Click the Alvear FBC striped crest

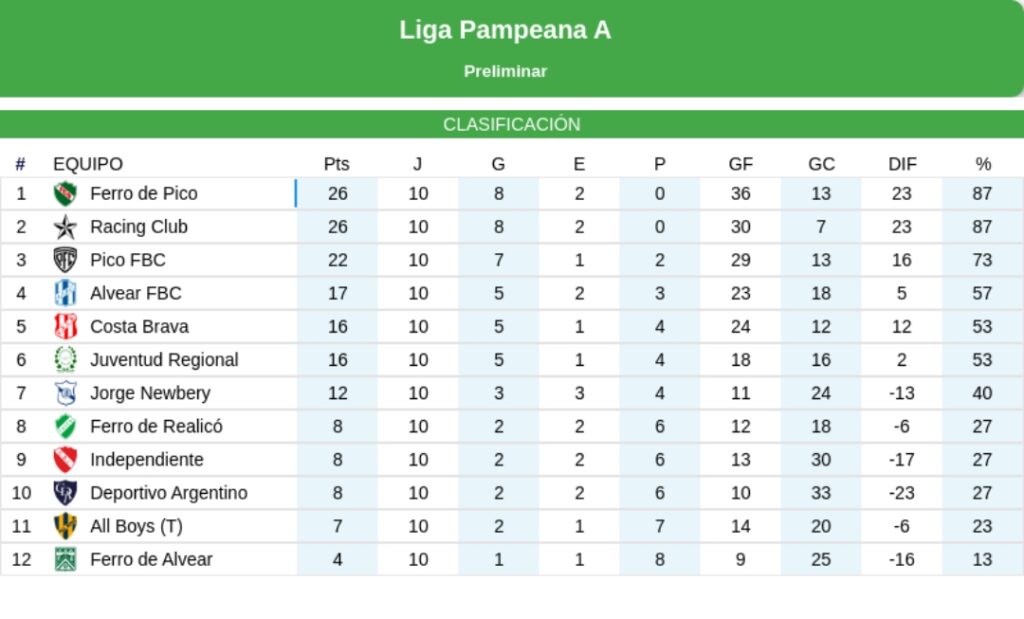tap(65, 293)
